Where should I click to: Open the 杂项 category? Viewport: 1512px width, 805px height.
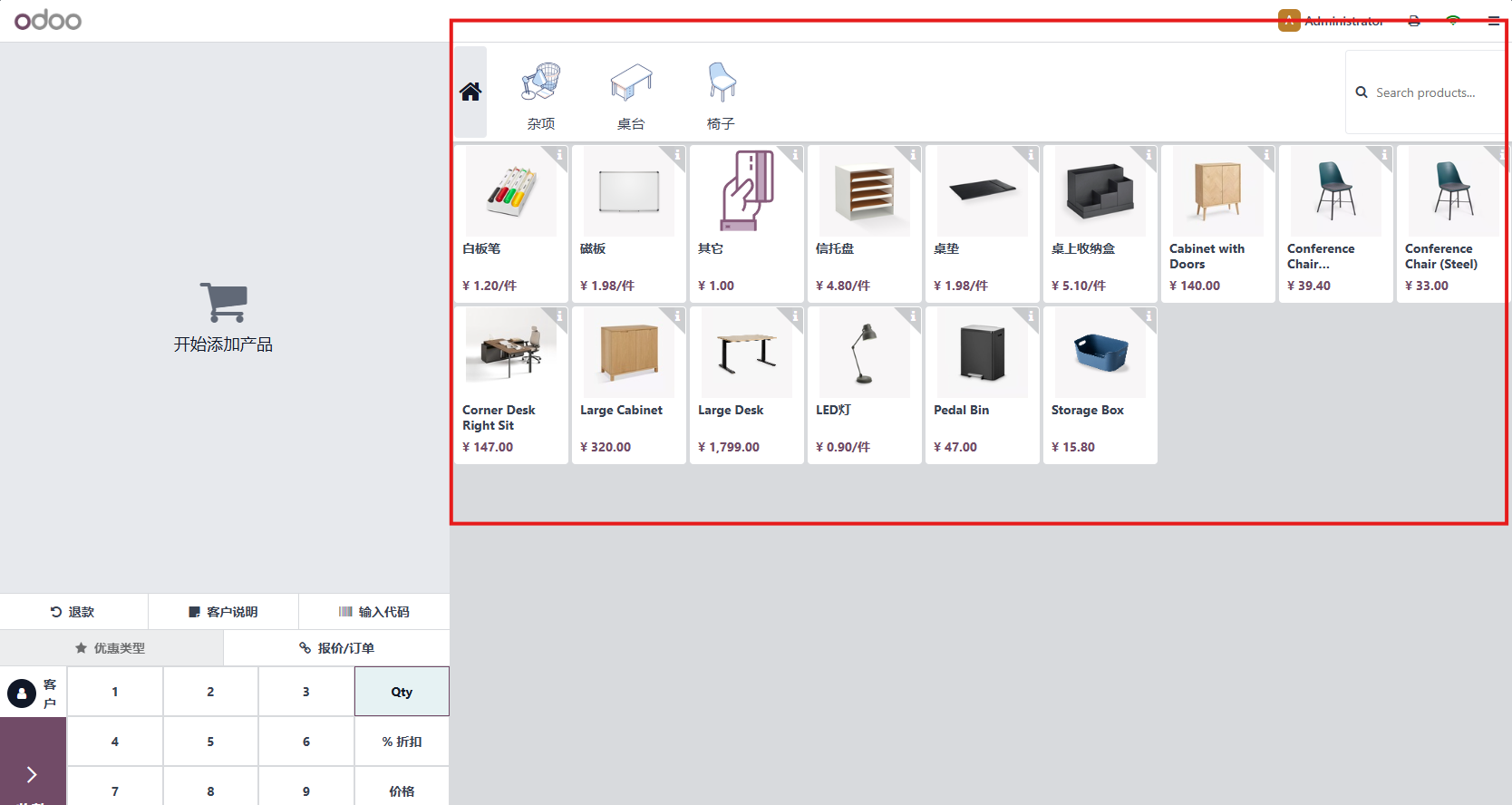point(541,95)
